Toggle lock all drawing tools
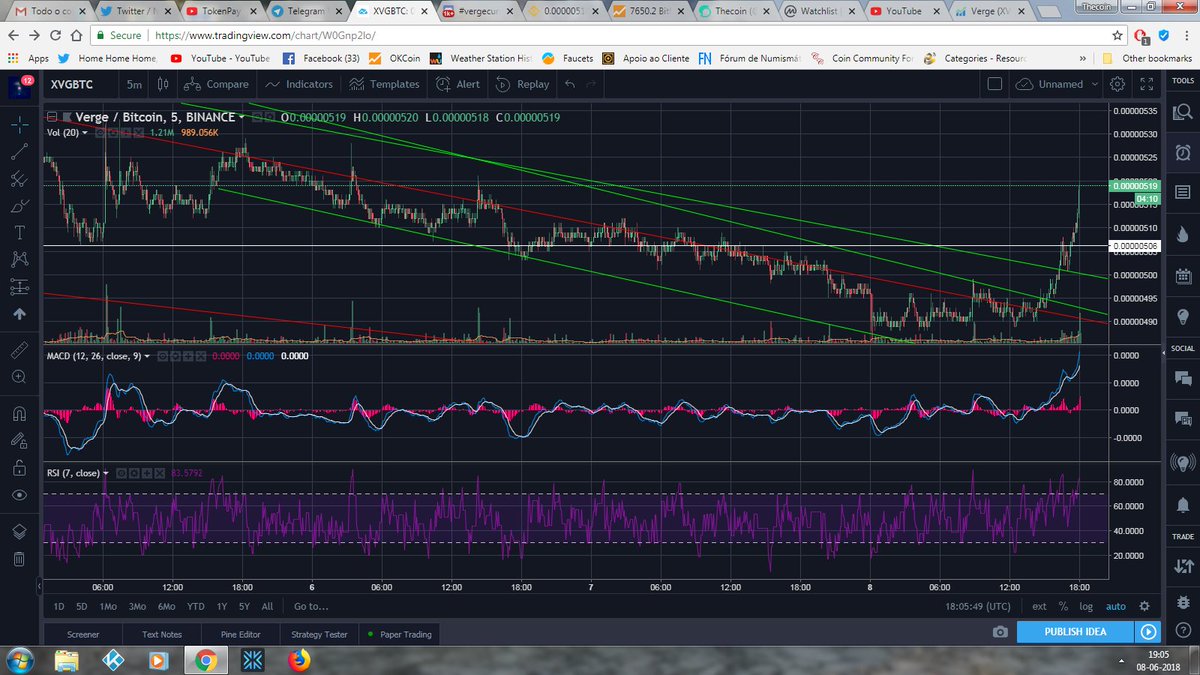 (20, 467)
